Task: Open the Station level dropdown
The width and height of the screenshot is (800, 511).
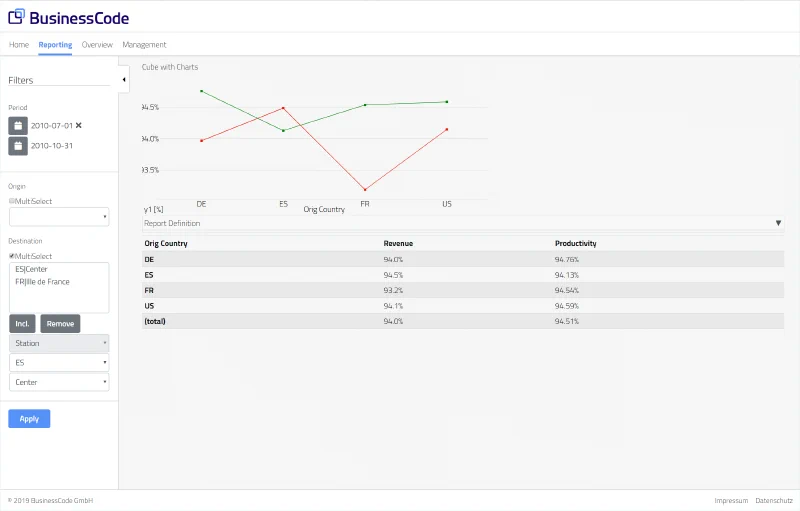Action: (x=59, y=343)
